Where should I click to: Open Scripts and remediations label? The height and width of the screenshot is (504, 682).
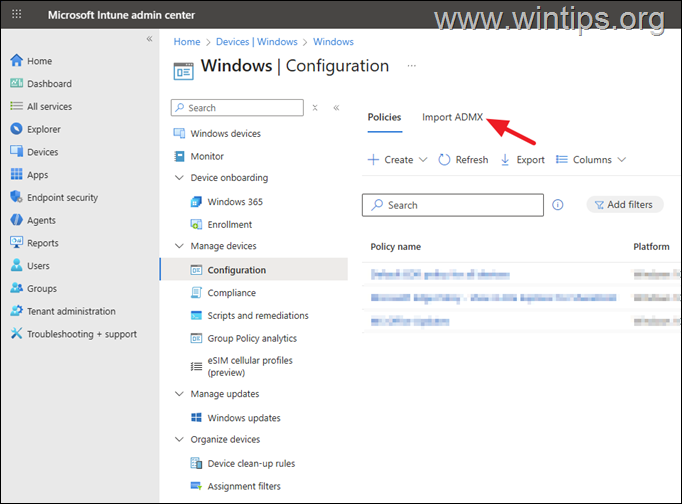(x=258, y=315)
